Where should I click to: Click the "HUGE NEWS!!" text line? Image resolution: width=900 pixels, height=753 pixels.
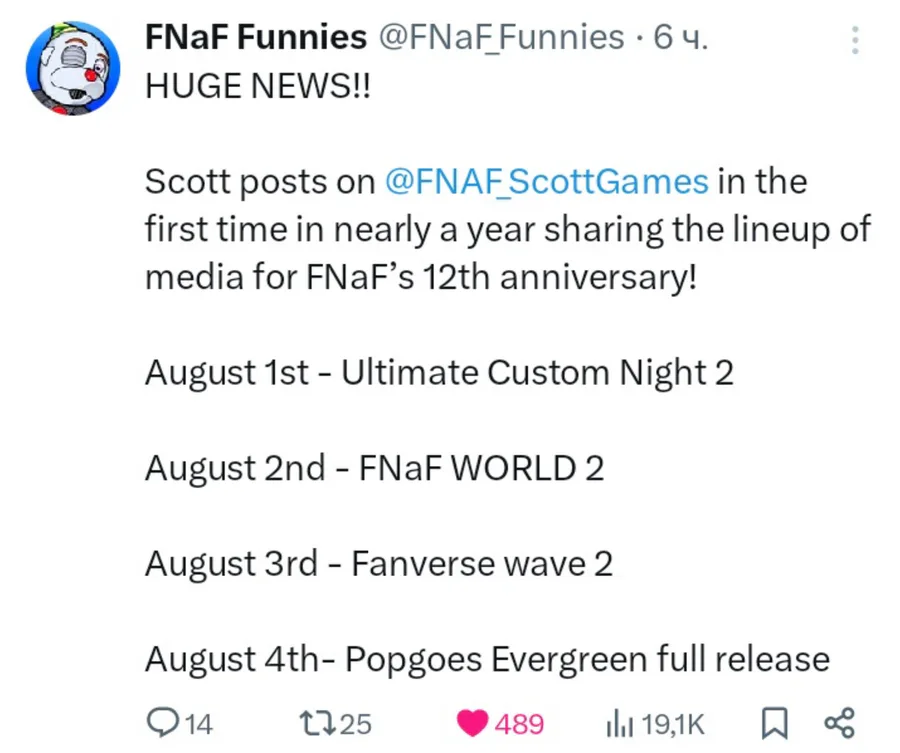[258, 87]
